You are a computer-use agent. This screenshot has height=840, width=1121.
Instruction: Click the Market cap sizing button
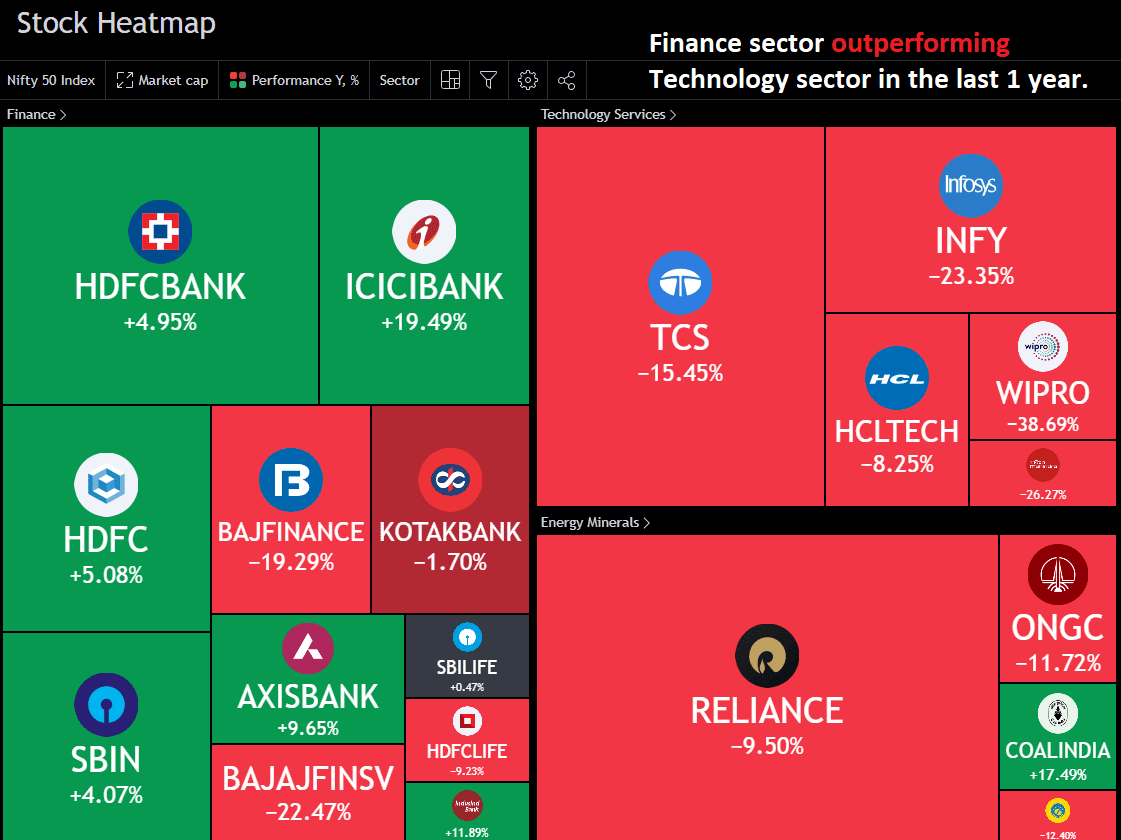[x=161, y=80]
